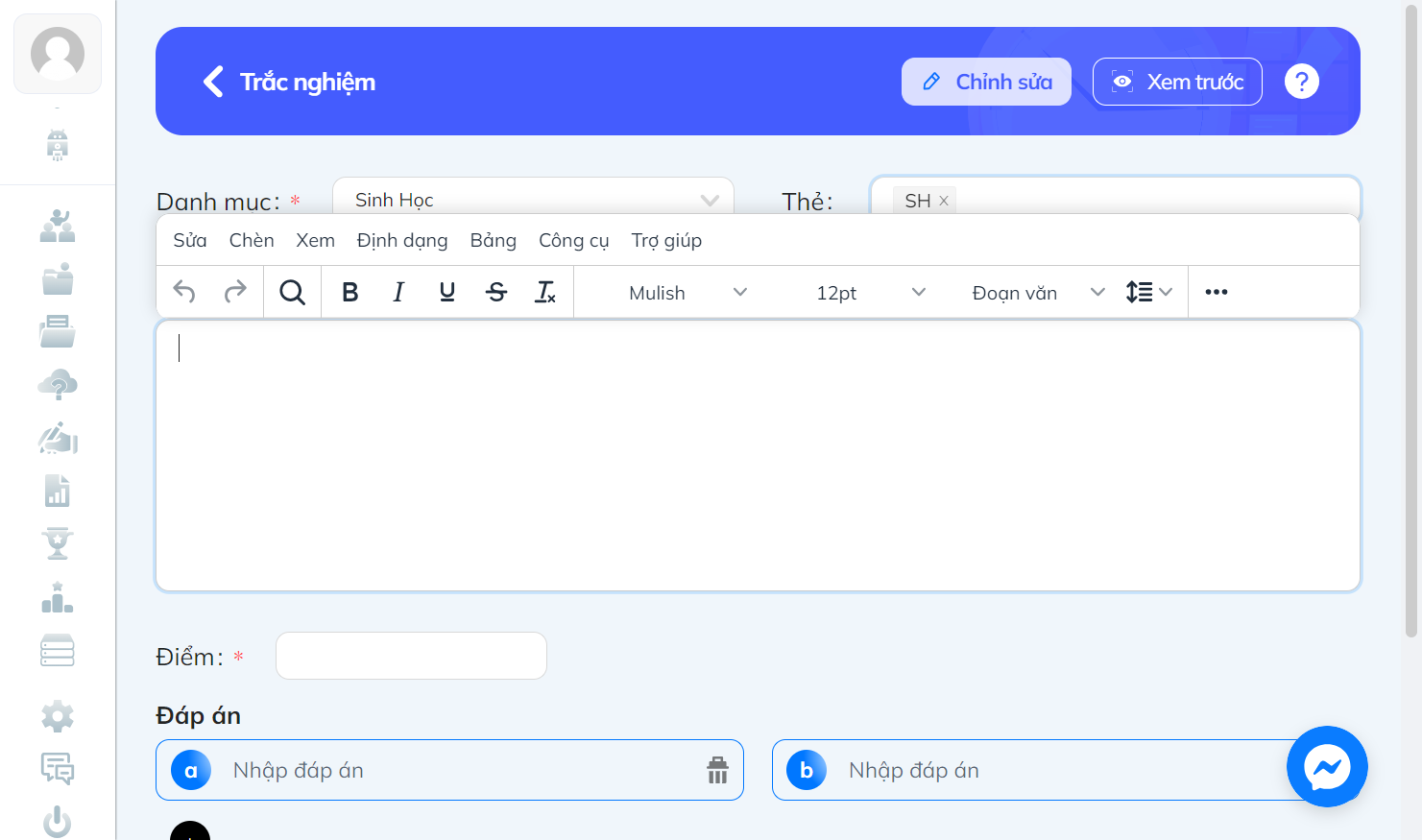Toggle italic formatting
Screen dimensions: 1422x840
click(398, 292)
